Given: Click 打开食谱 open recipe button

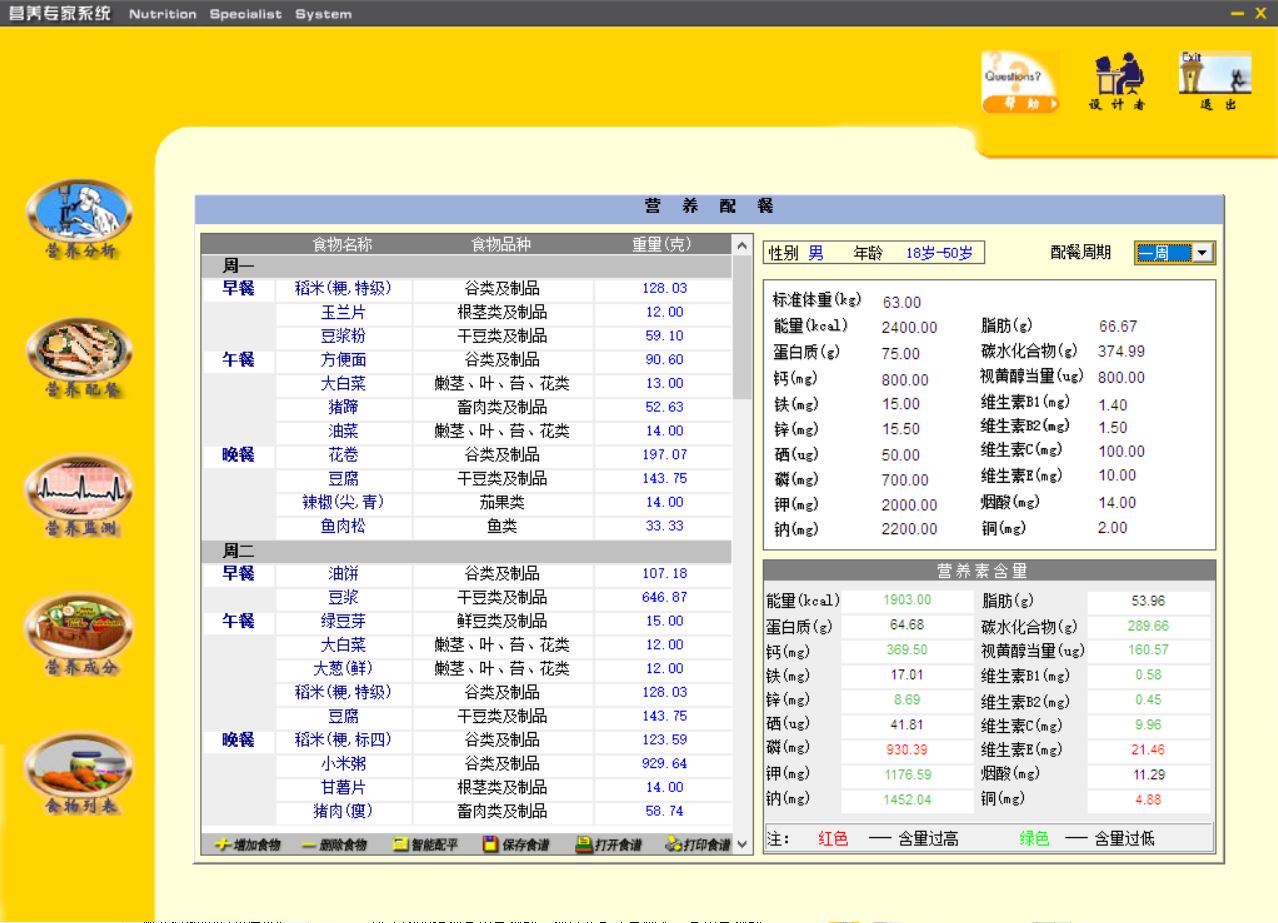Looking at the screenshot, I should click(x=608, y=845).
